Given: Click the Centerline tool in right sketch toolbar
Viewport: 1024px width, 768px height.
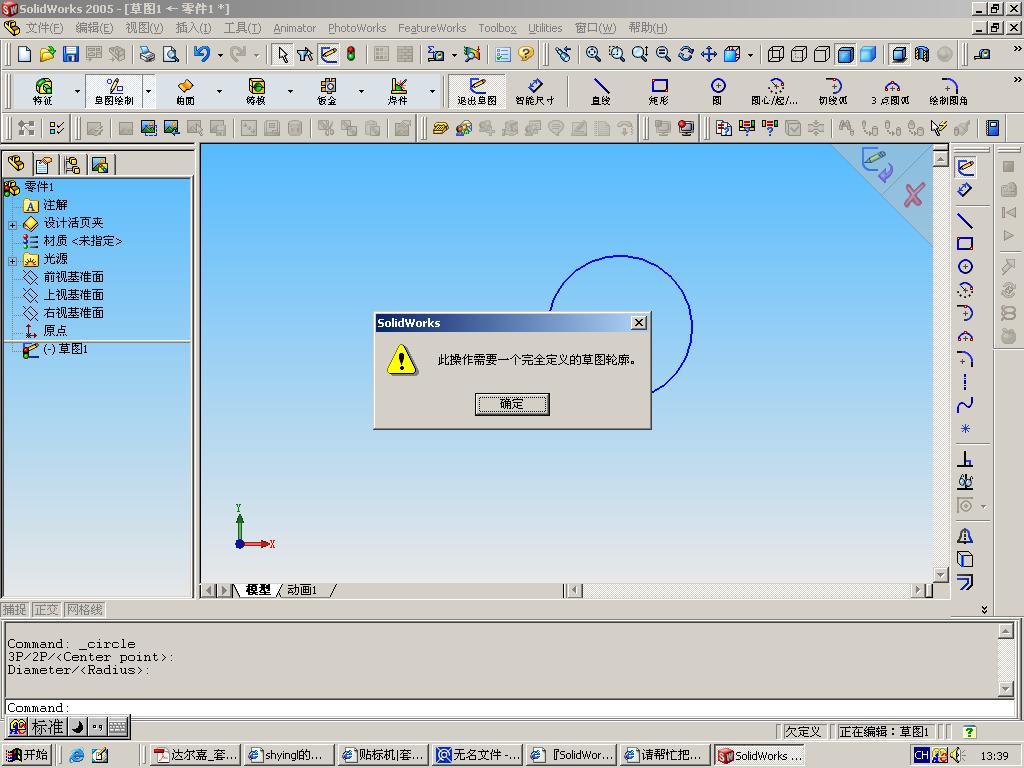Looking at the screenshot, I should pyautogui.click(x=965, y=382).
